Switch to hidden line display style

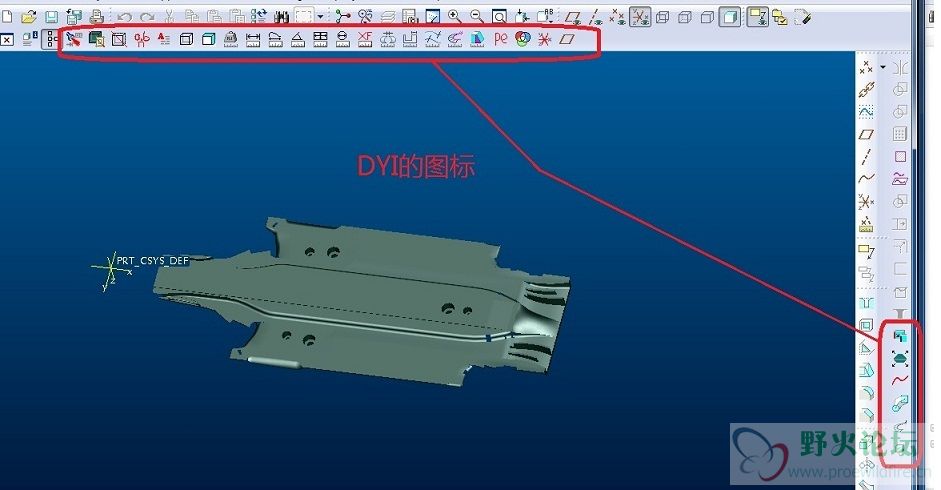tap(685, 17)
